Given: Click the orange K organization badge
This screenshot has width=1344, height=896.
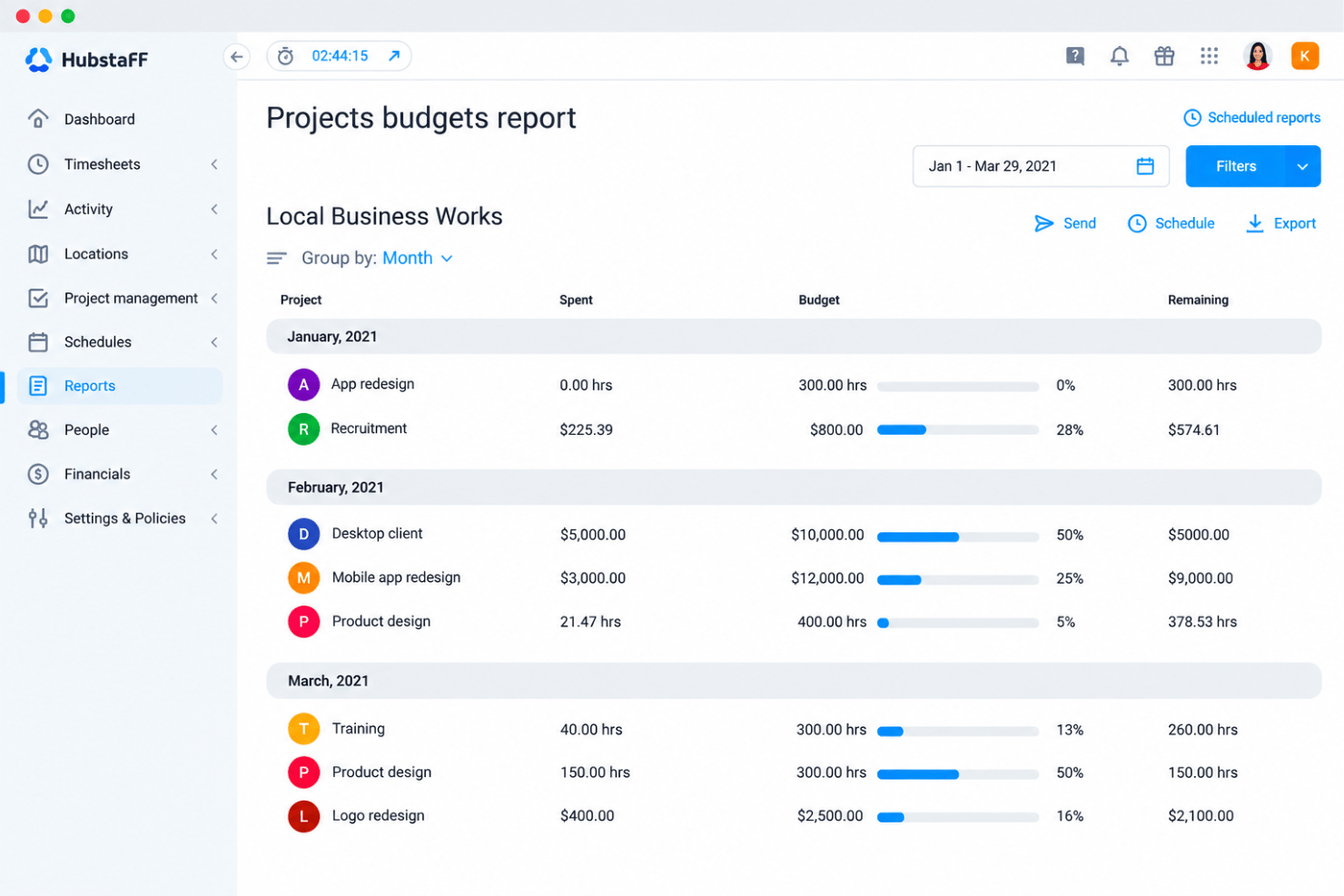Looking at the screenshot, I should coord(1305,56).
